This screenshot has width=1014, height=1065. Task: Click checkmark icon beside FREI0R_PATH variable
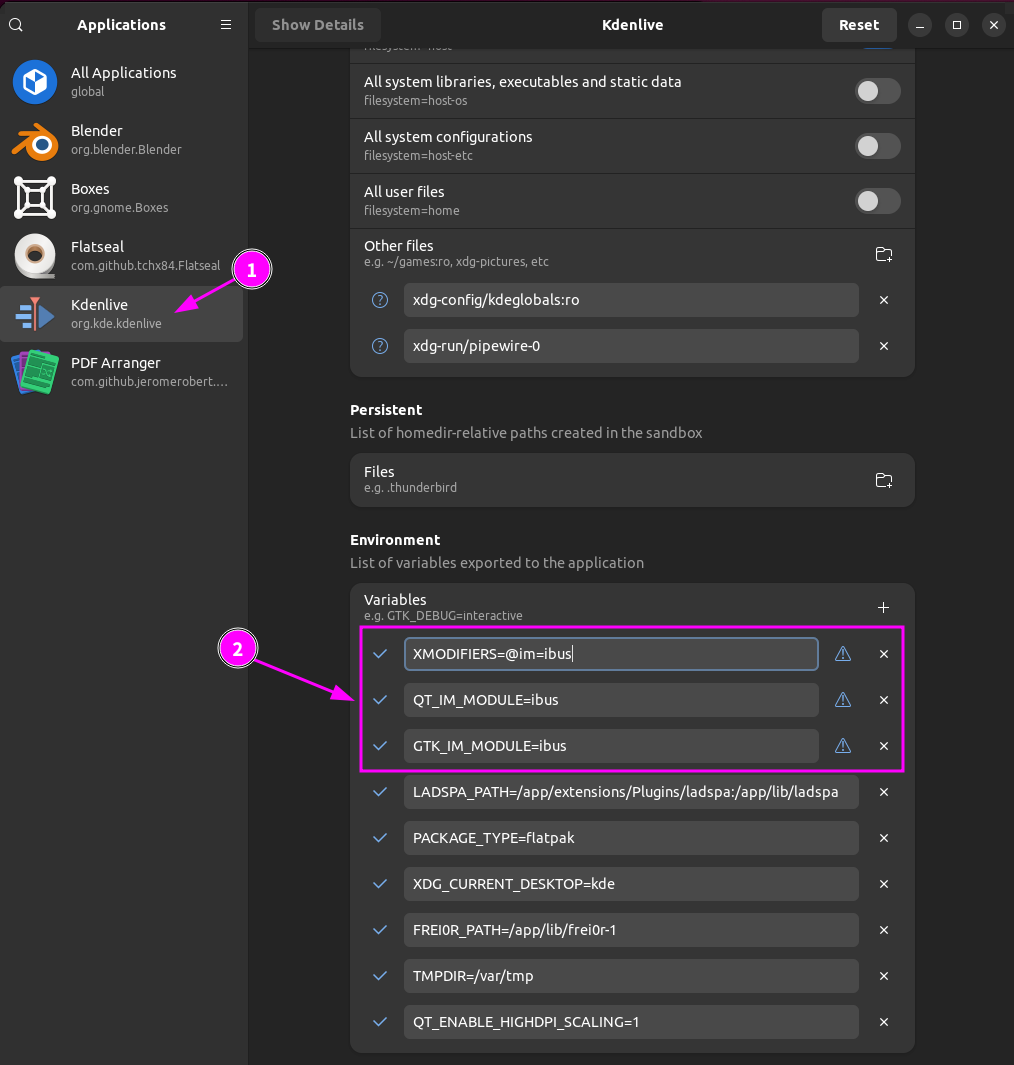click(x=380, y=930)
